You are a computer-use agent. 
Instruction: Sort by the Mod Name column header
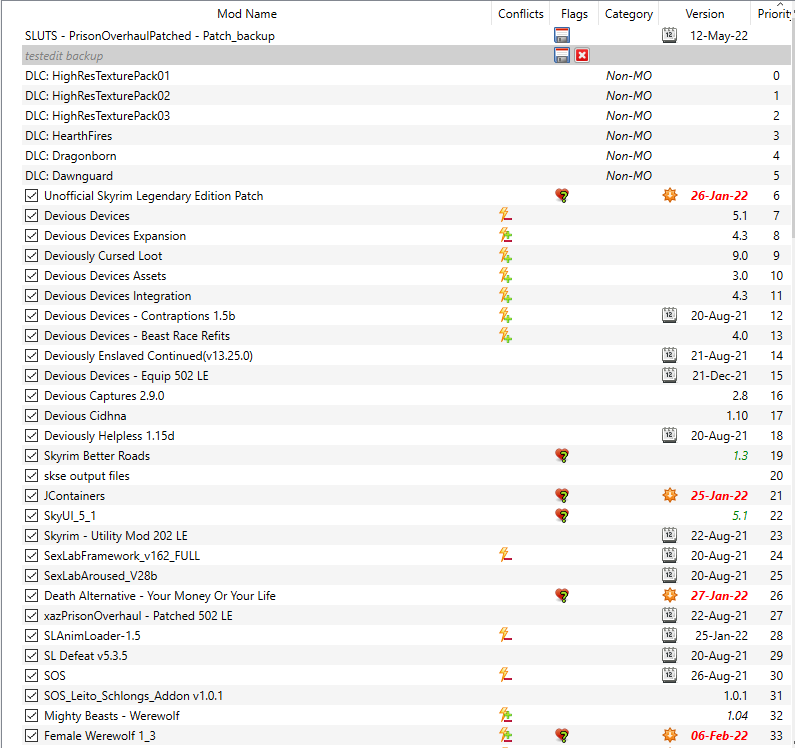click(x=247, y=14)
